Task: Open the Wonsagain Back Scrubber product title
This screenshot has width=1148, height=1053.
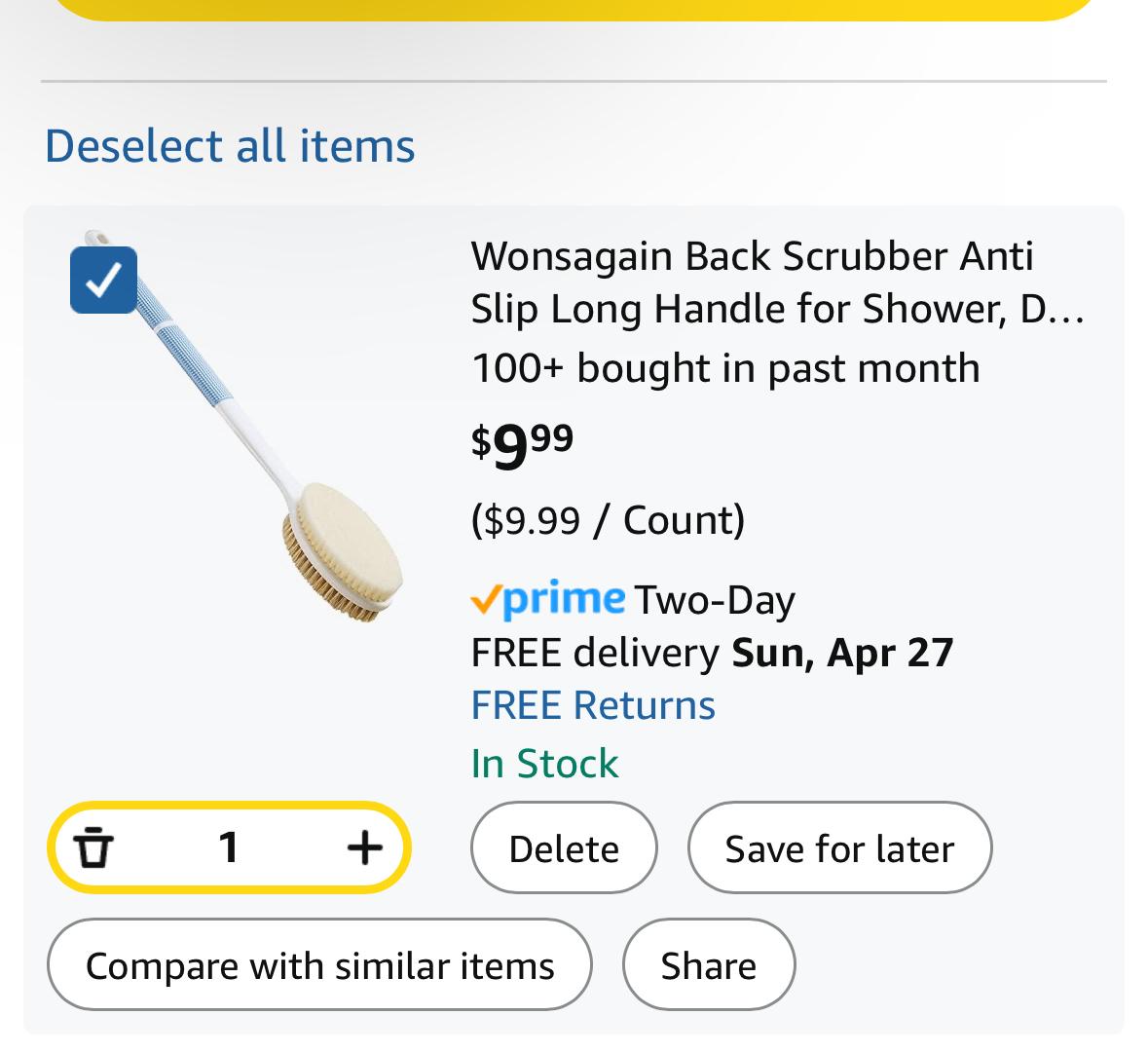Action: [777, 282]
